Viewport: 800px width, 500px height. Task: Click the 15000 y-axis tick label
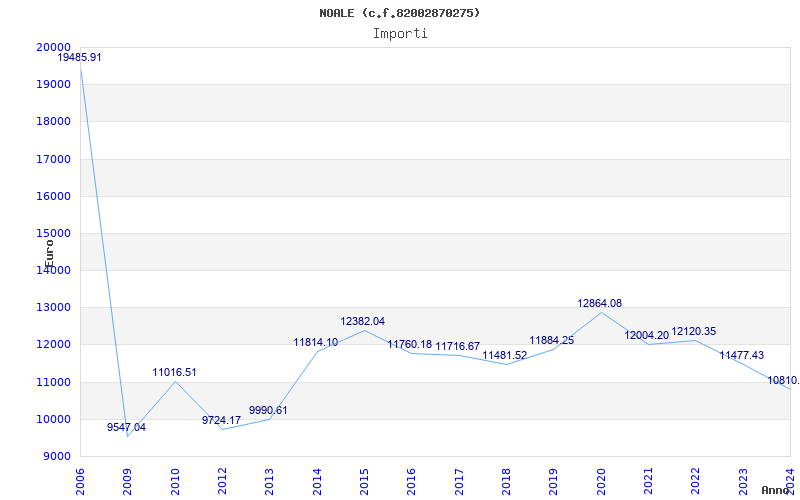(x=54, y=233)
